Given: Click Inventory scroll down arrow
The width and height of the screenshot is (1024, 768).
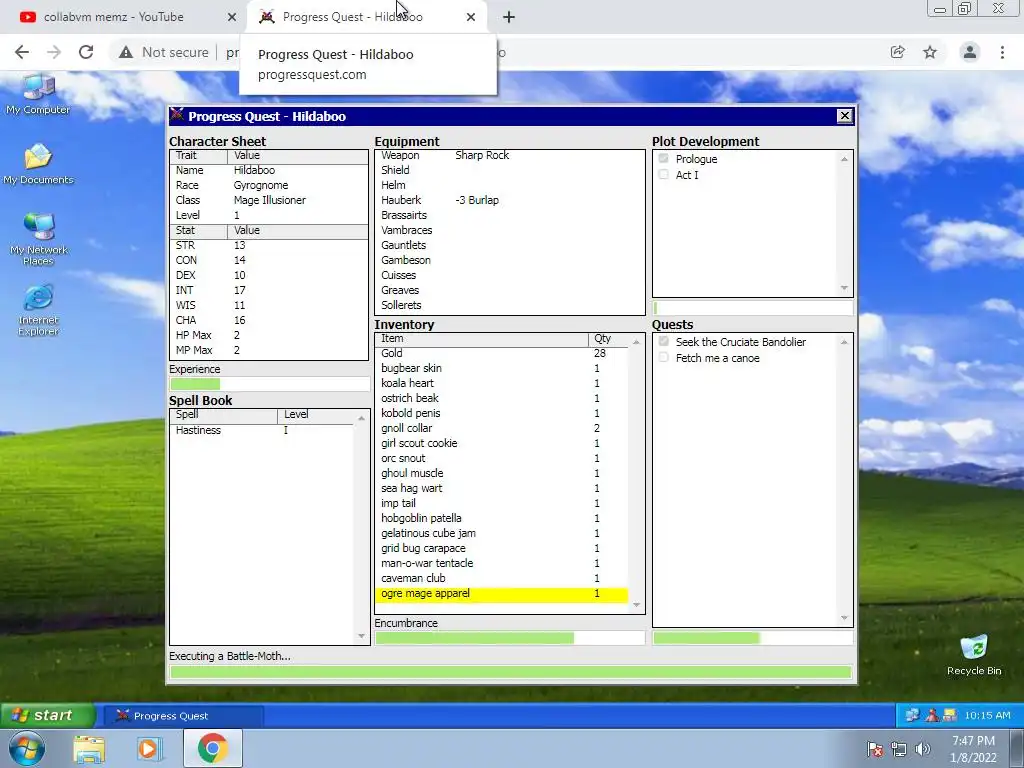Looking at the screenshot, I should coord(636,605).
